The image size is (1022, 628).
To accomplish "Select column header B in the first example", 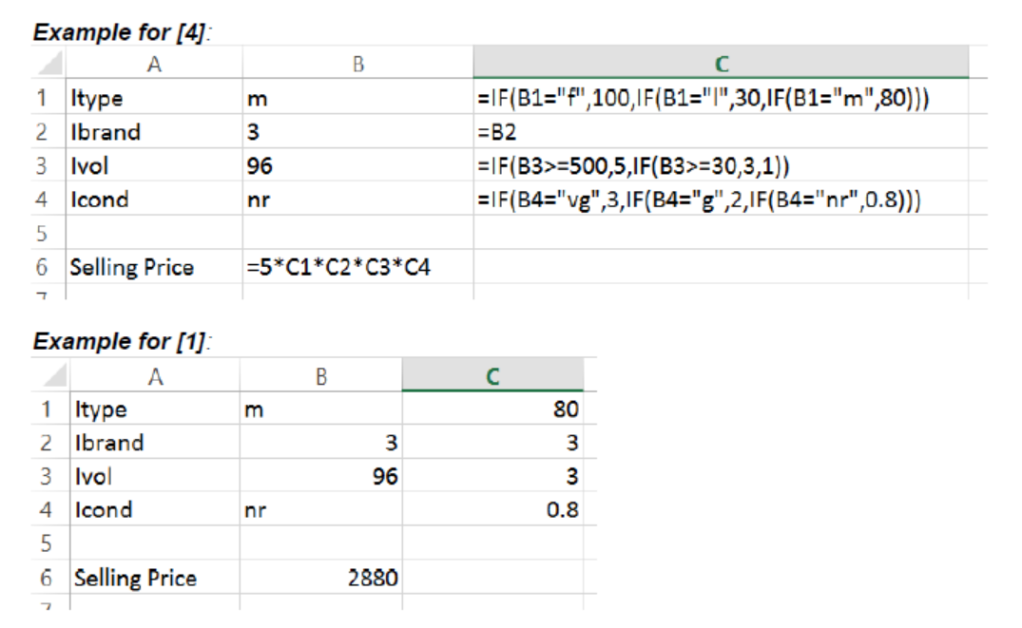I will (x=355, y=62).
